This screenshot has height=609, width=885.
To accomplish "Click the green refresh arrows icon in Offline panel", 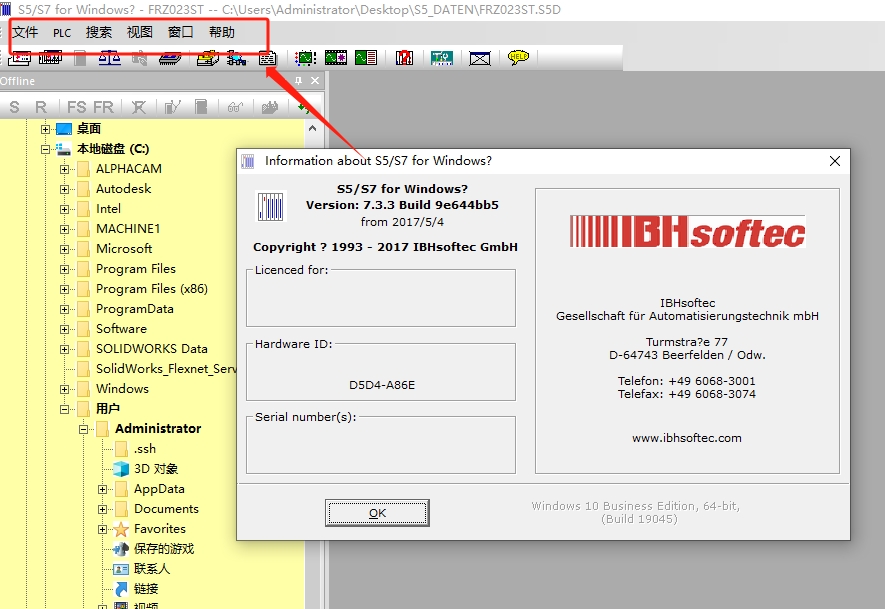I will tap(303, 107).
